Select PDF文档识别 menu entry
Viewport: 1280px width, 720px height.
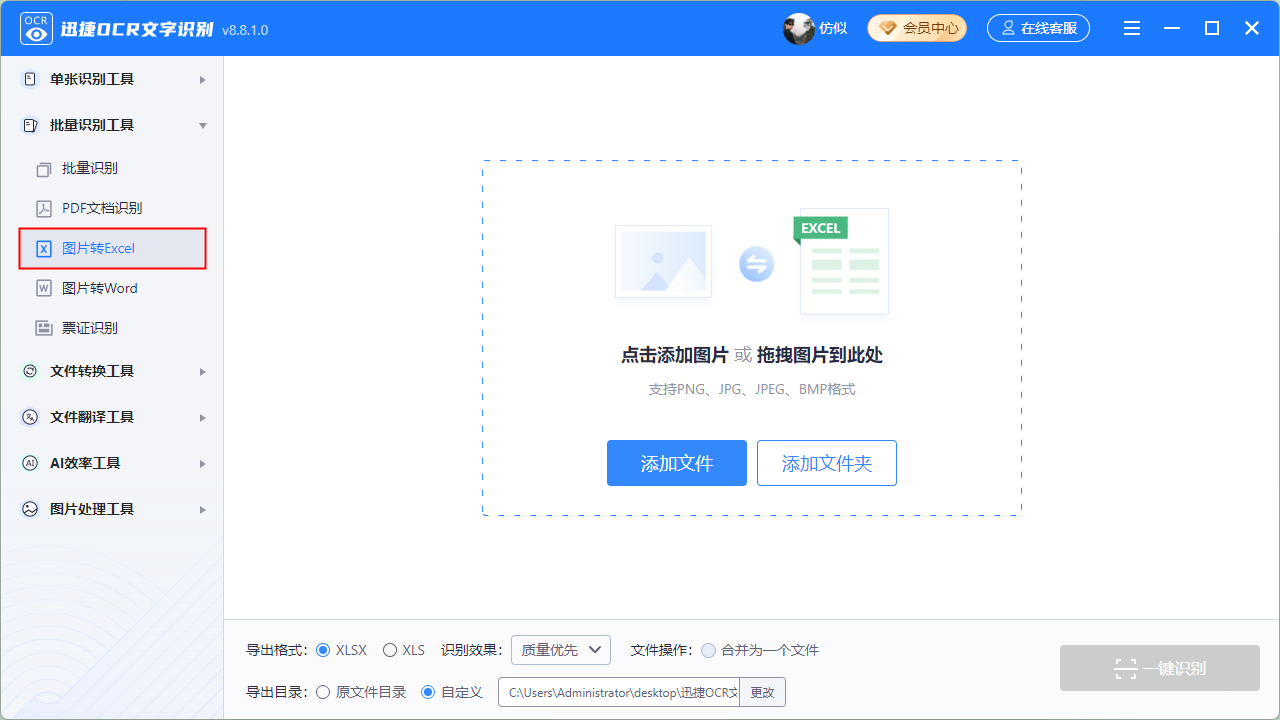coord(112,208)
